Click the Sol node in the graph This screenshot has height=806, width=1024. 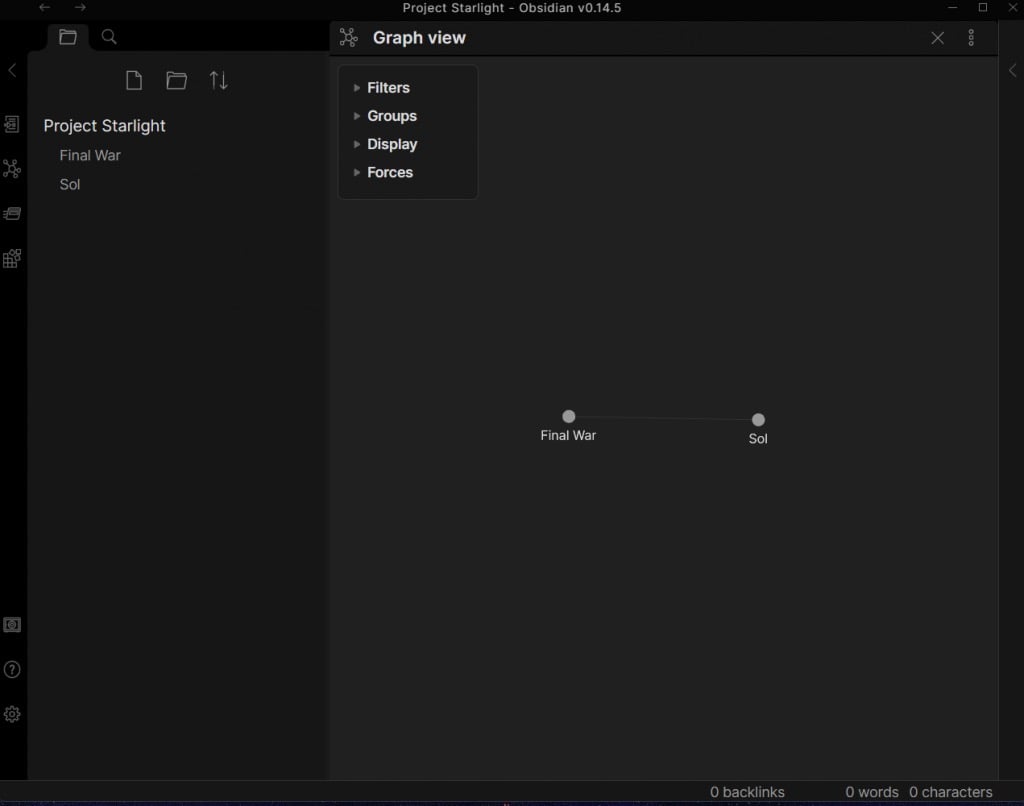[x=758, y=420]
